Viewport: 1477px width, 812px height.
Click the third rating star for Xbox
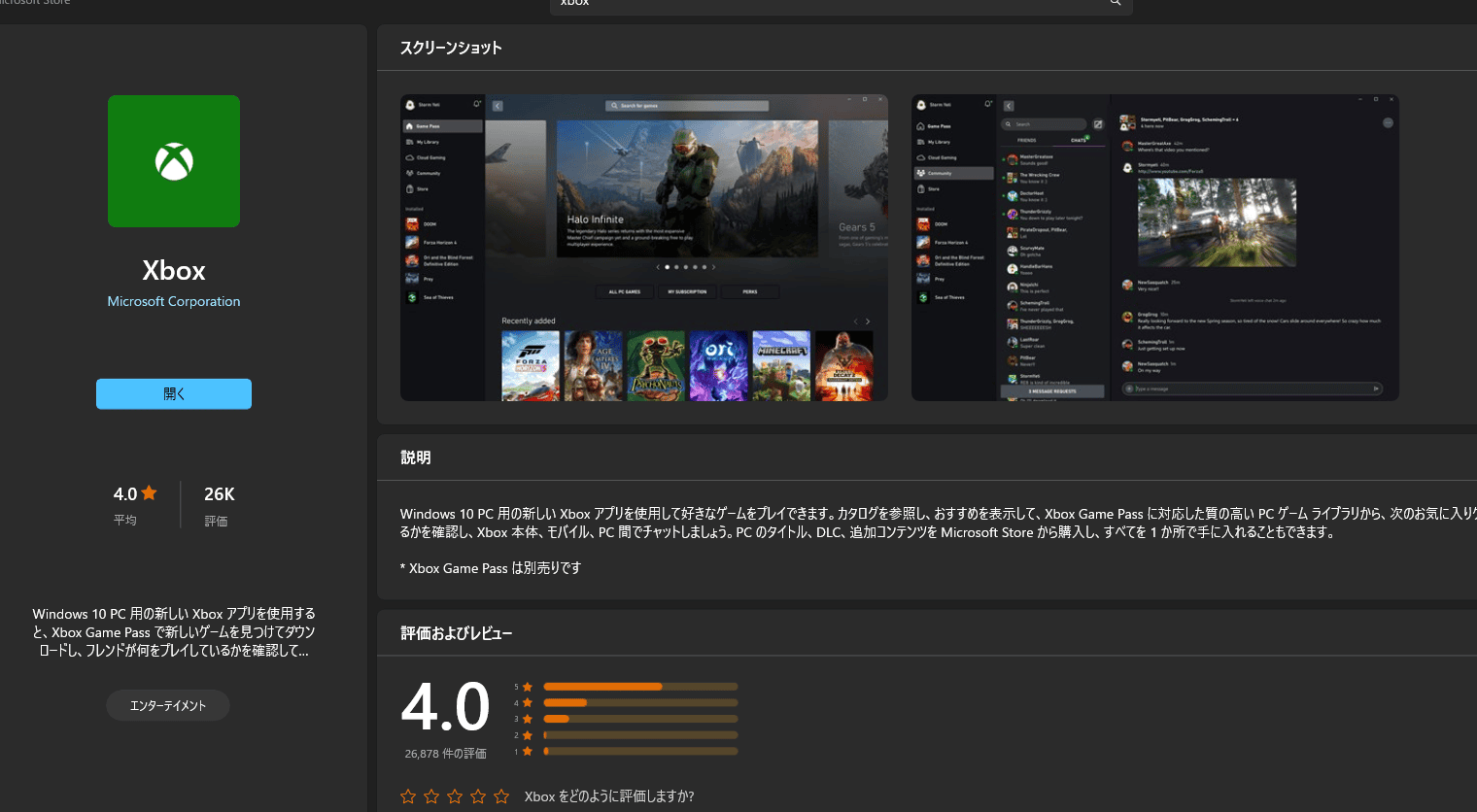click(455, 796)
